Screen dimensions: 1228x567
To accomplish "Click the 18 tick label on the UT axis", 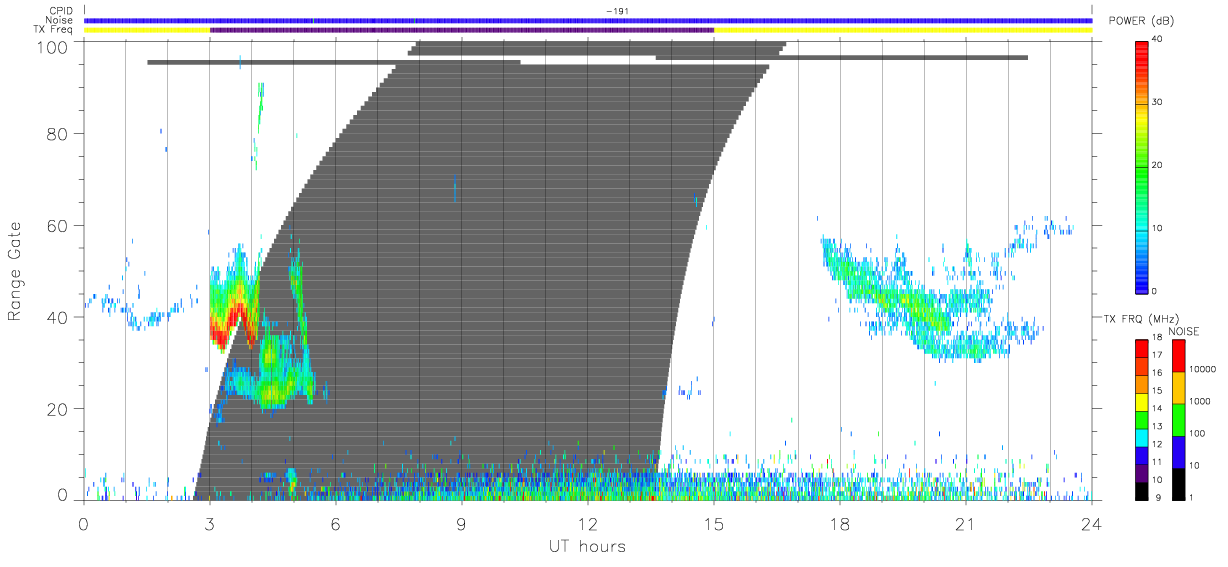I will tap(839, 524).
